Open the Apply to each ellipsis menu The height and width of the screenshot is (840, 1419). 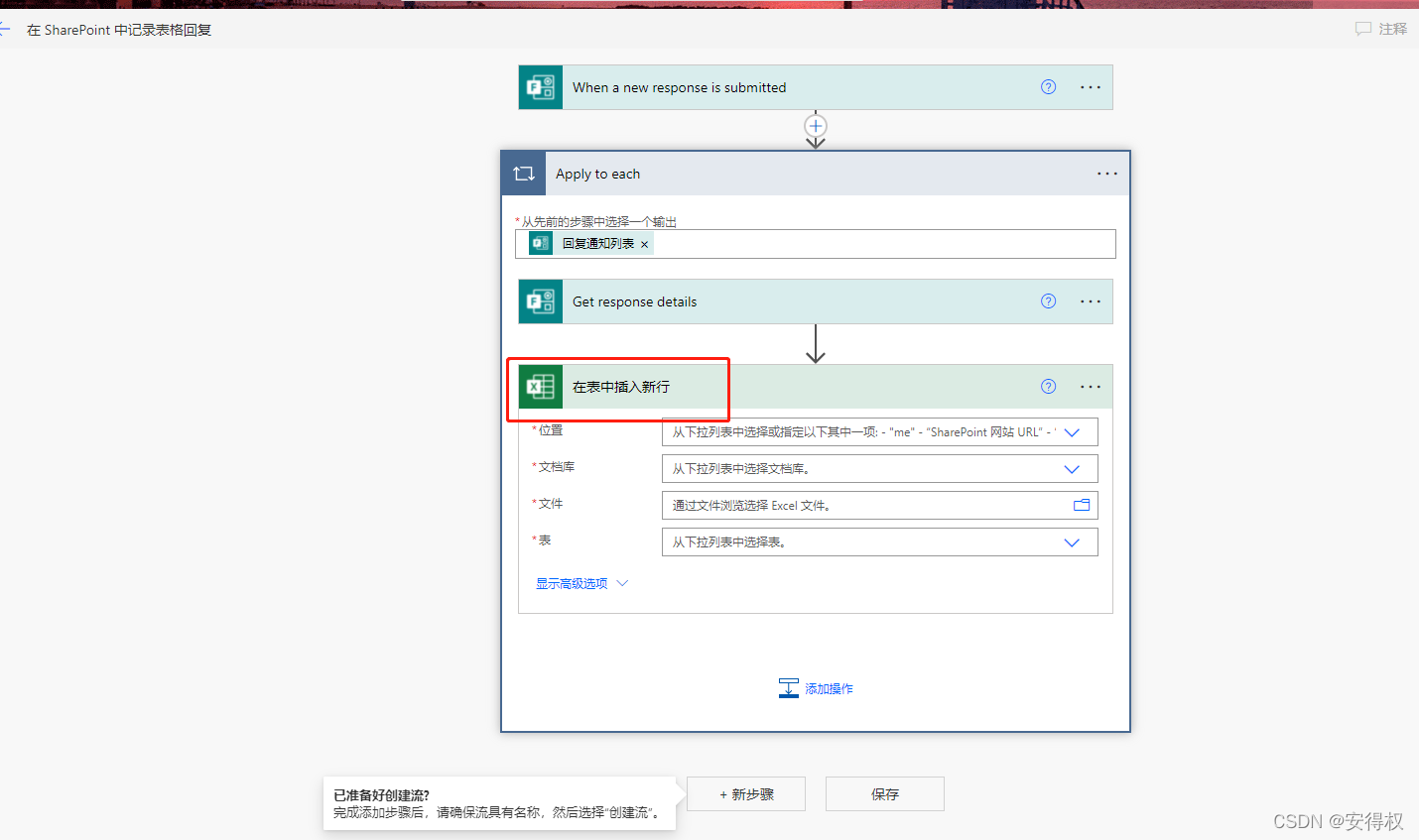tap(1107, 174)
